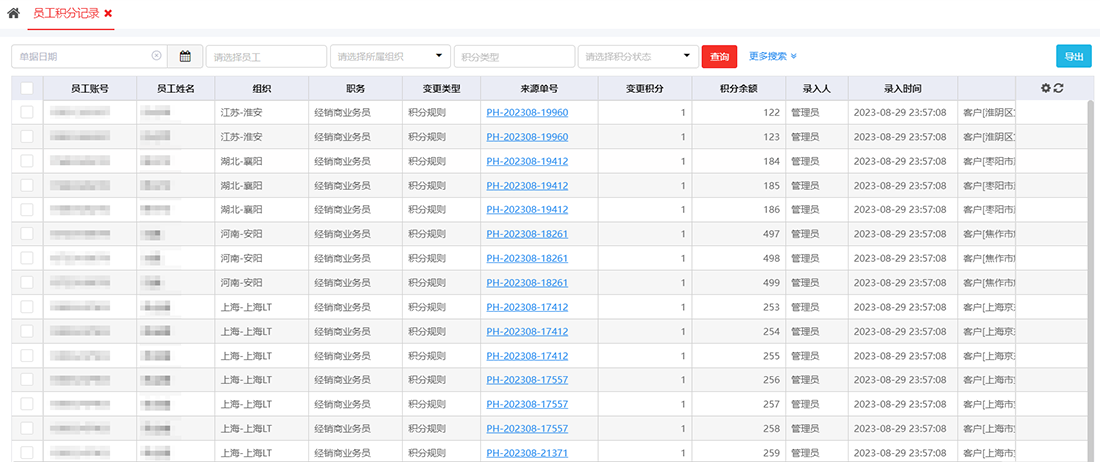Clear the 单据日期 date field
This screenshot has height=462, width=1100.
(156, 56)
